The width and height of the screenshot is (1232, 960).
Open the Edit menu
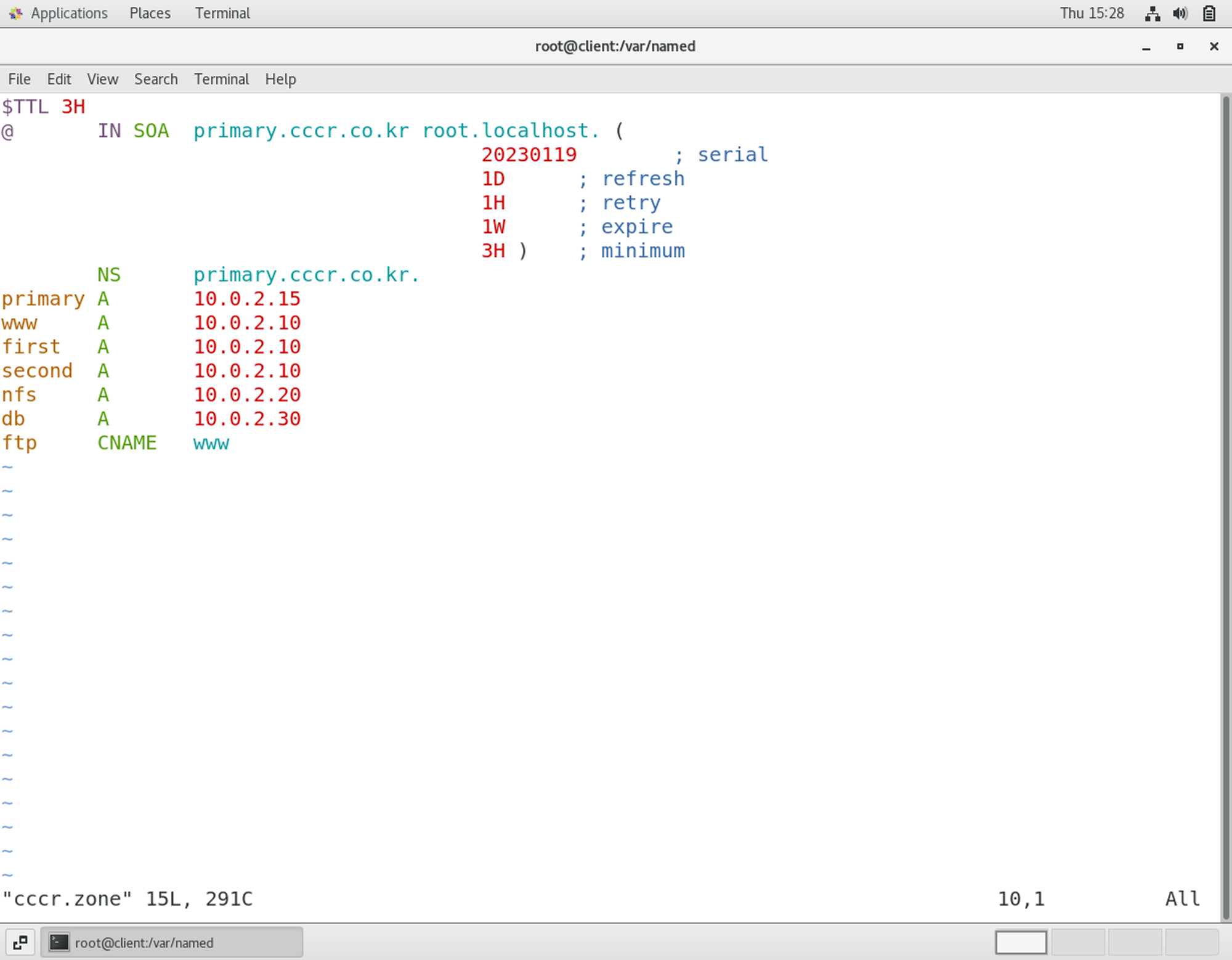tap(59, 79)
